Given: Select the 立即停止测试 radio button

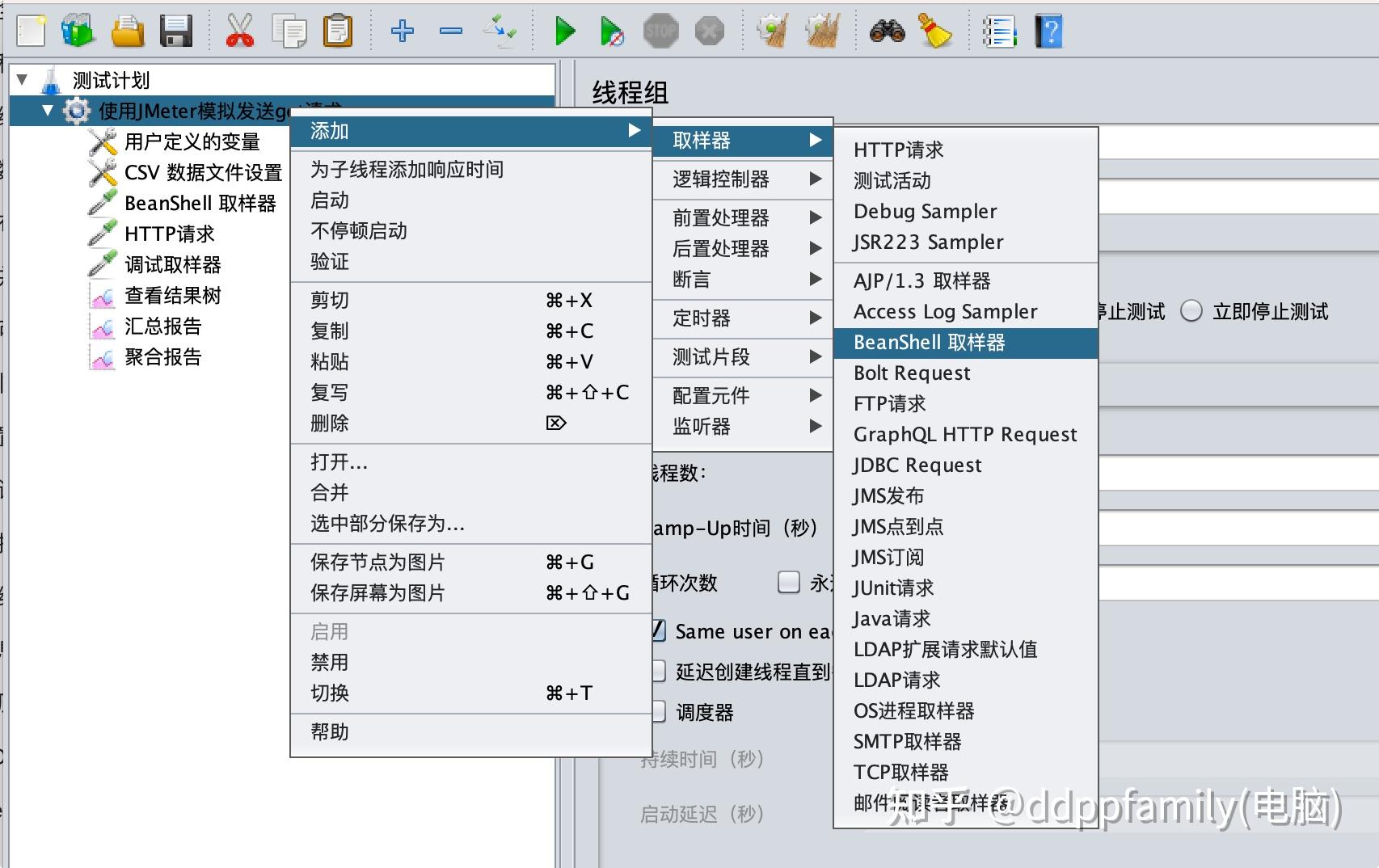Looking at the screenshot, I should point(1190,312).
